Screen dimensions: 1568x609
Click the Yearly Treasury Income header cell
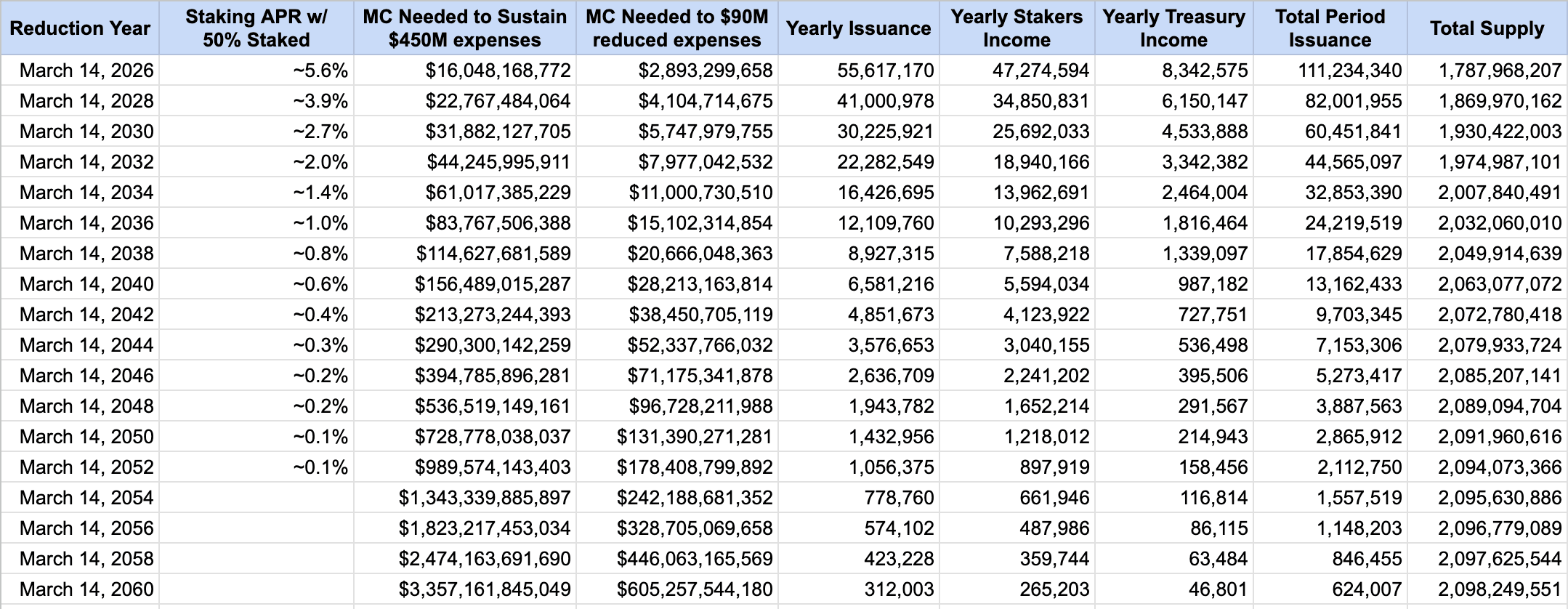[x=1173, y=28]
